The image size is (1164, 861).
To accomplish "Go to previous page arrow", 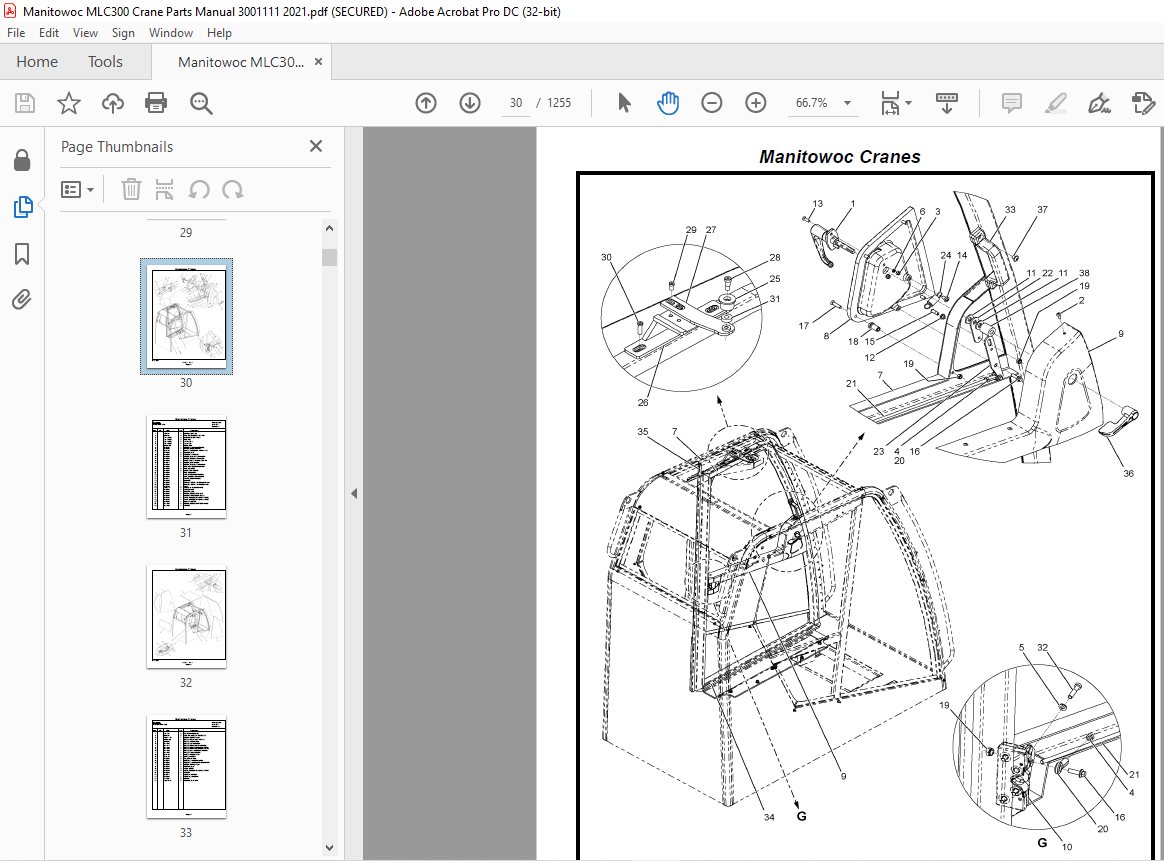I will tap(426, 103).
